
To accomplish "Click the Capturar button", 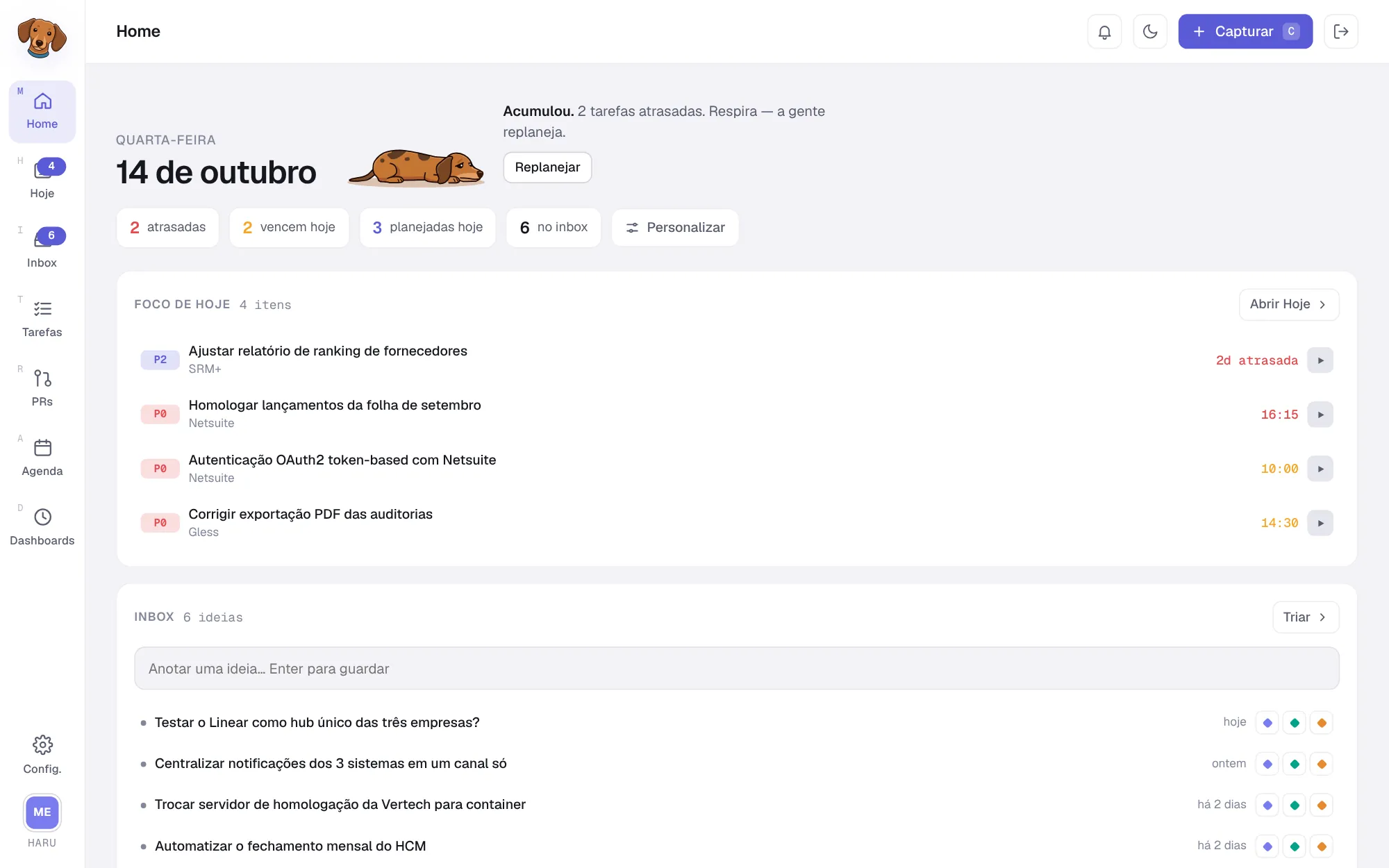I will pos(1245,31).
